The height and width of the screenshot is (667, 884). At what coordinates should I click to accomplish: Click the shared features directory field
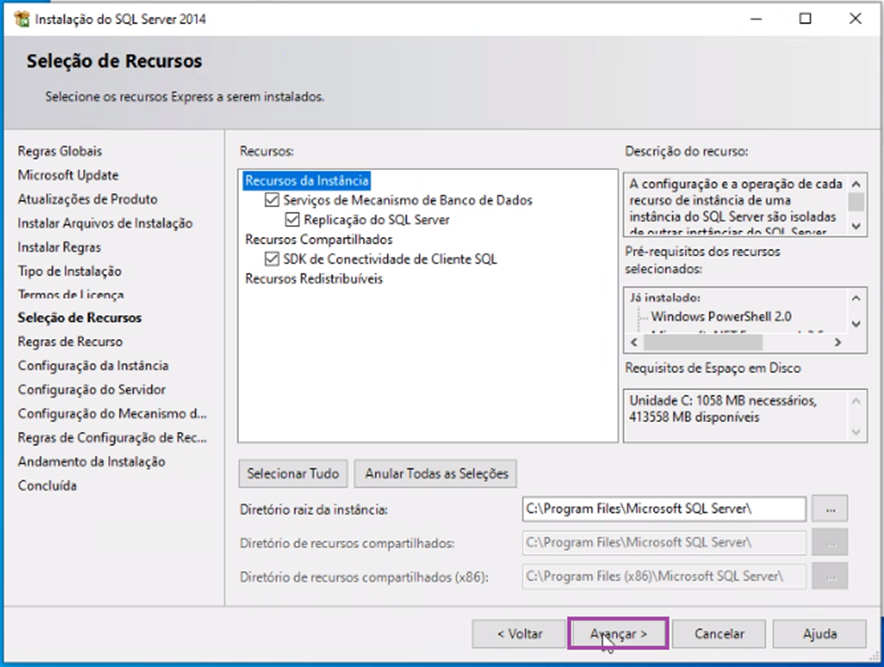click(x=664, y=543)
